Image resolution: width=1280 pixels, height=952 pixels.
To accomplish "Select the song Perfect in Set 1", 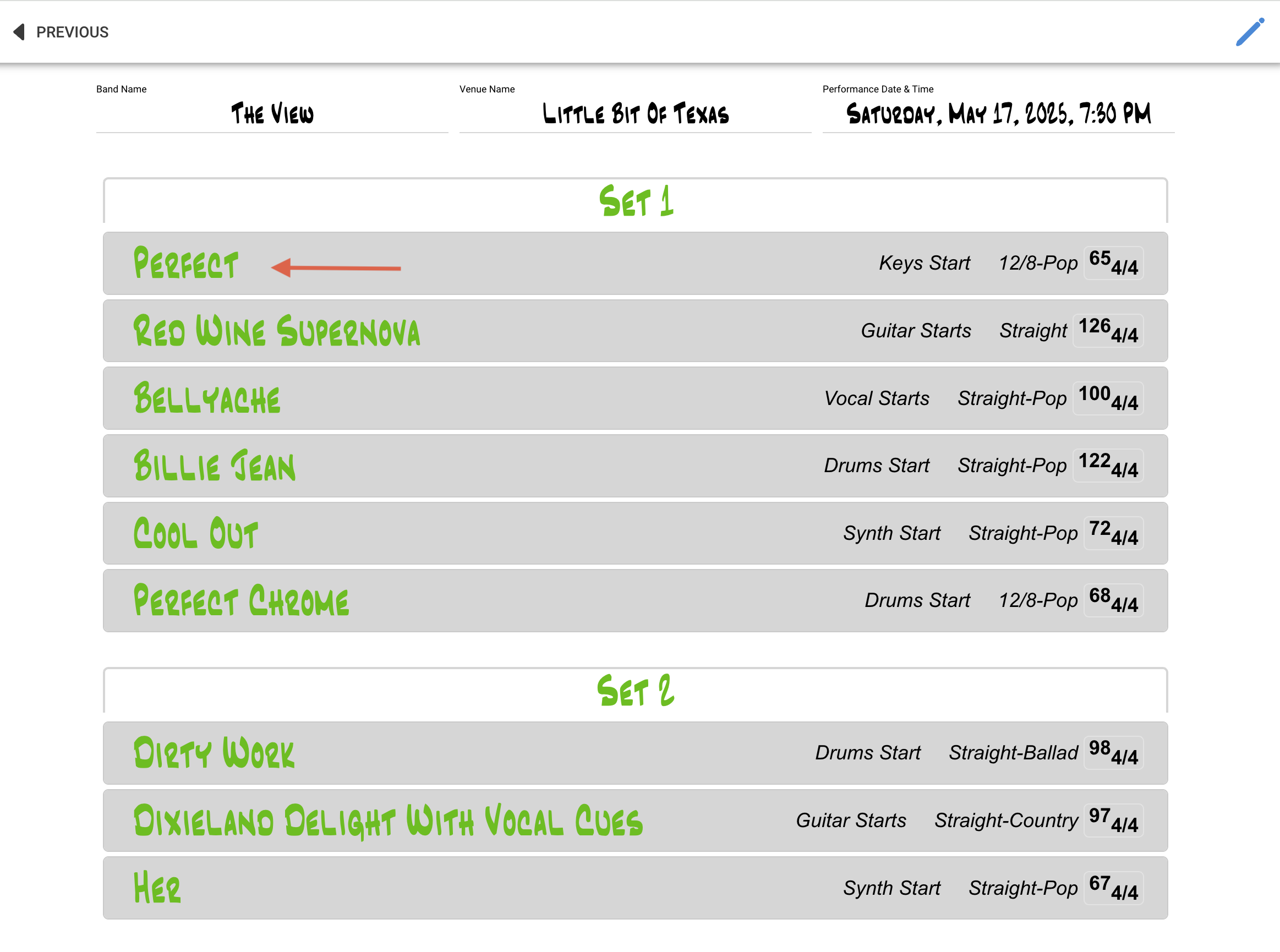I will pyautogui.click(x=185, y=264).
